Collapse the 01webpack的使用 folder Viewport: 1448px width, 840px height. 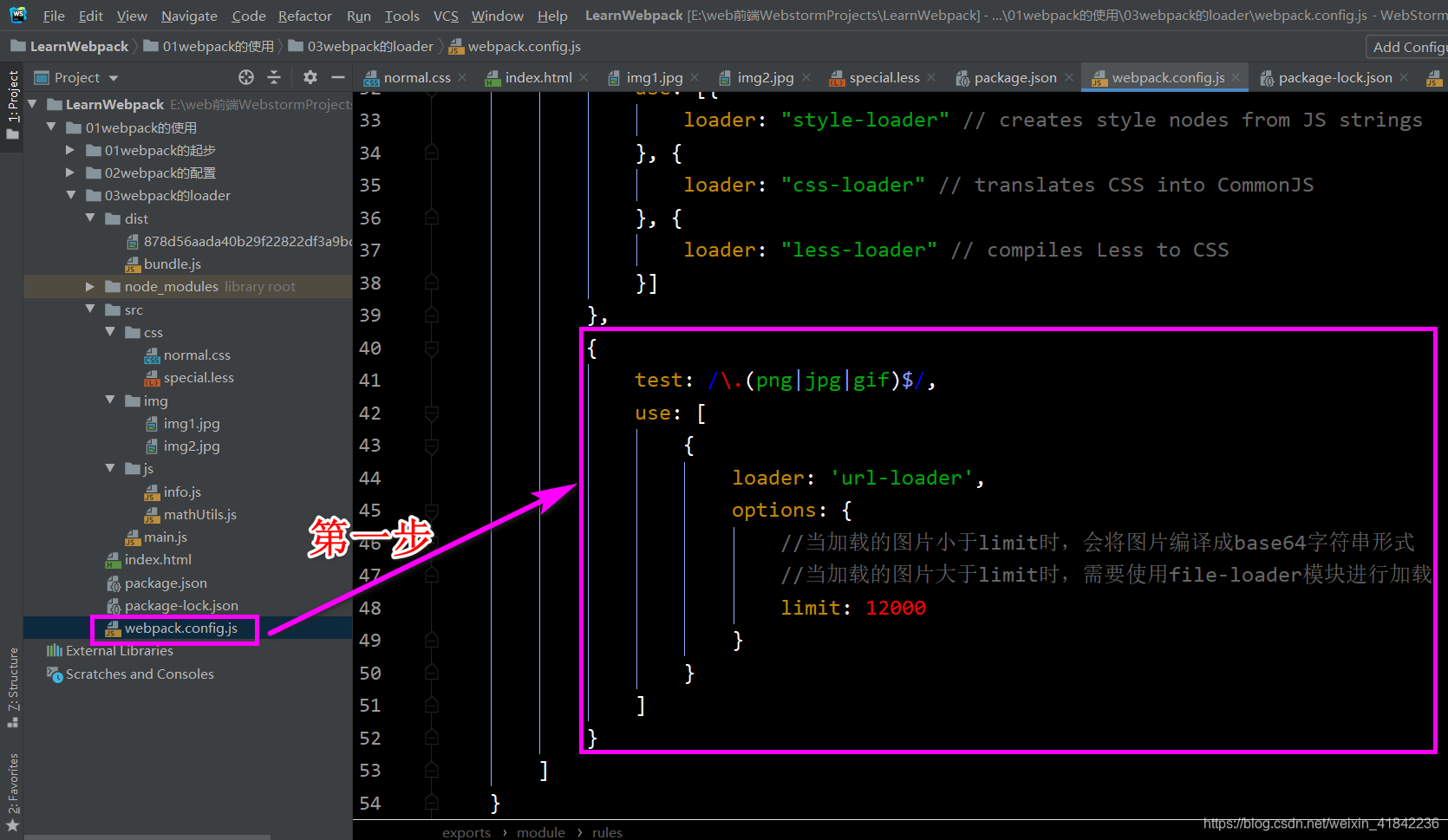pyautogui.click(x=51, y=127)
